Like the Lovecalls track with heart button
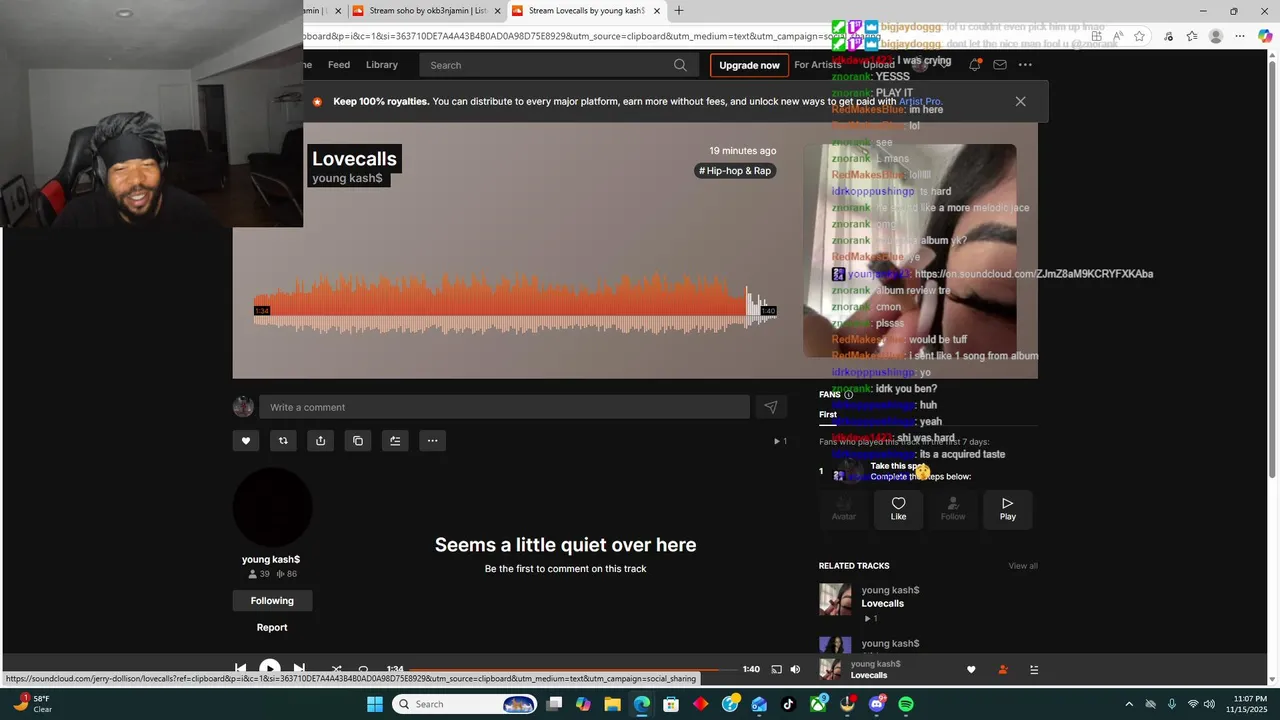Screen dimensions: 1280x720 click(246, 440)
